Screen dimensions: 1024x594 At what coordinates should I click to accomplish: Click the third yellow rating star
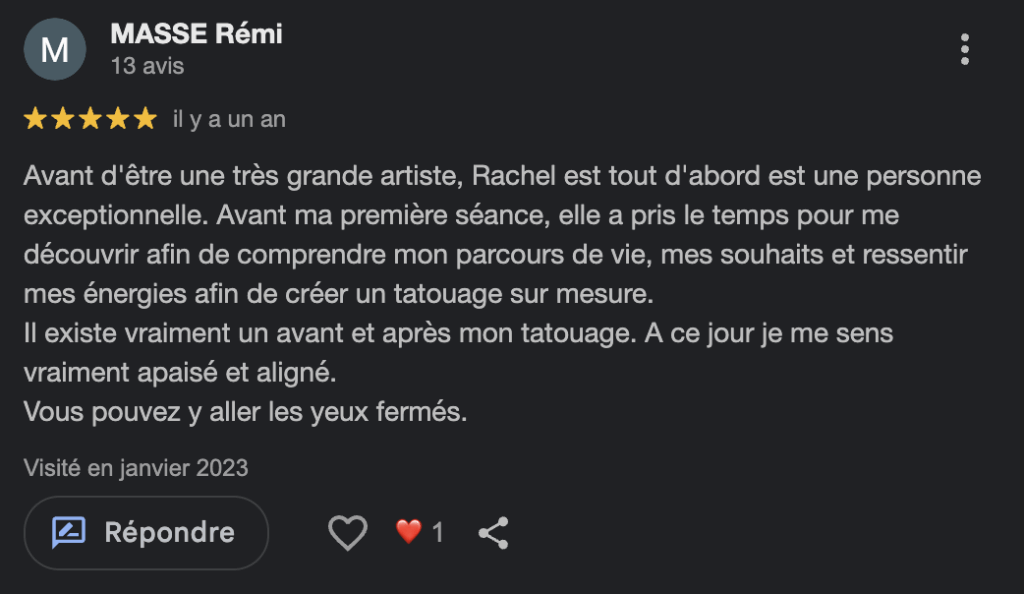90,120
